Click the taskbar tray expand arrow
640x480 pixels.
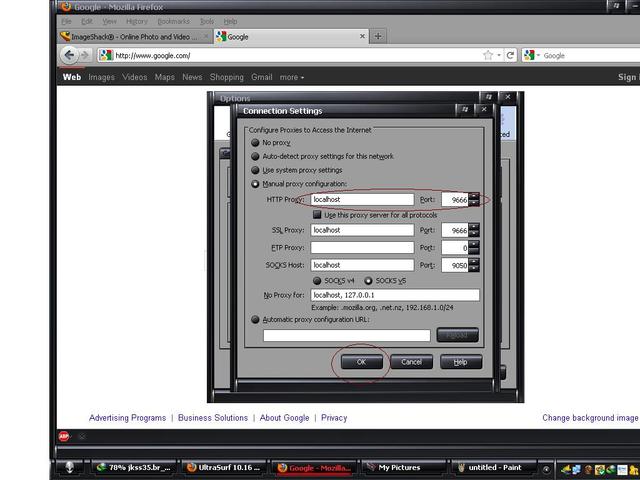tap(546, 469)
